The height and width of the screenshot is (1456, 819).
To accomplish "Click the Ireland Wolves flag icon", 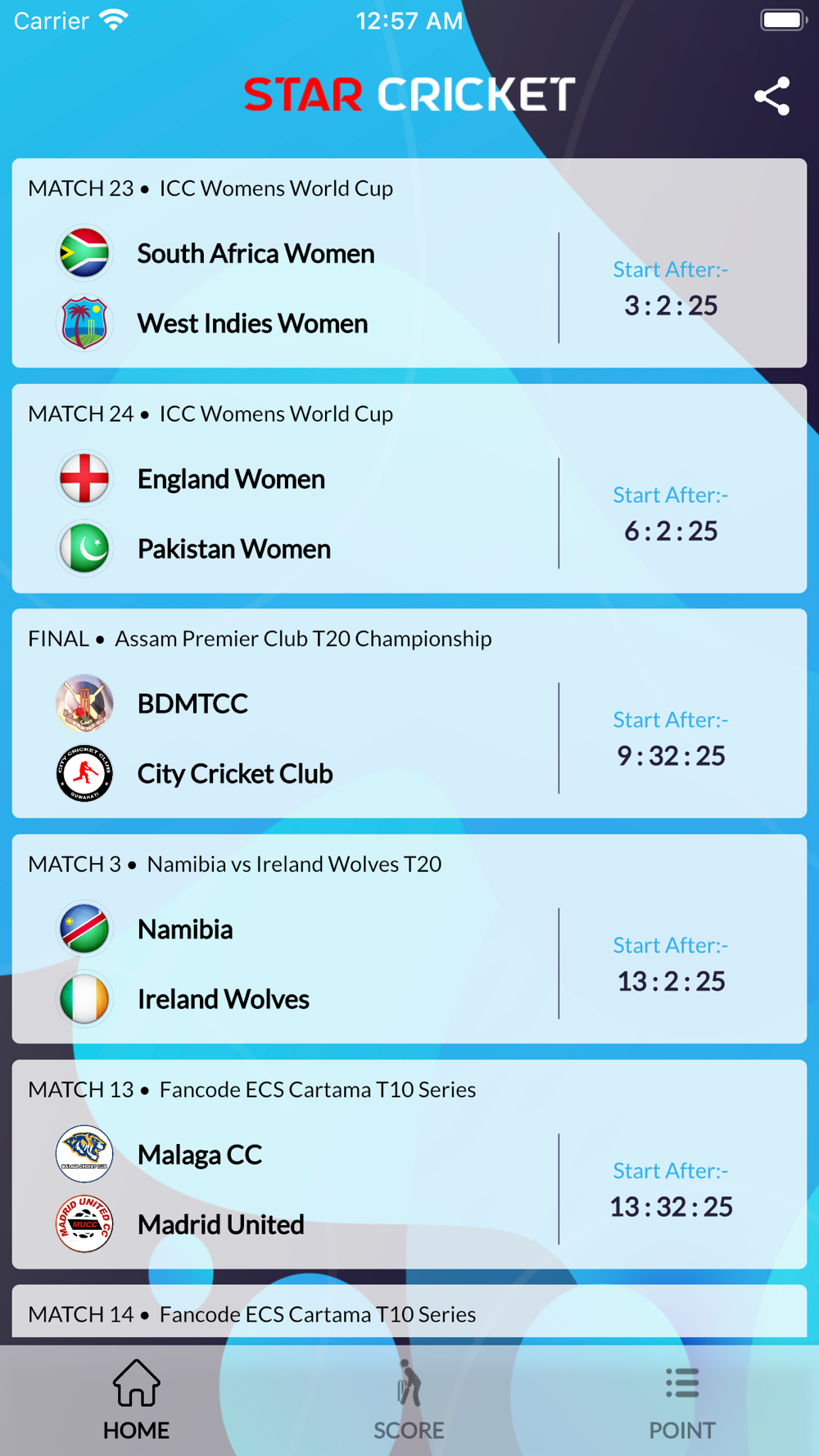I will 84,999.
